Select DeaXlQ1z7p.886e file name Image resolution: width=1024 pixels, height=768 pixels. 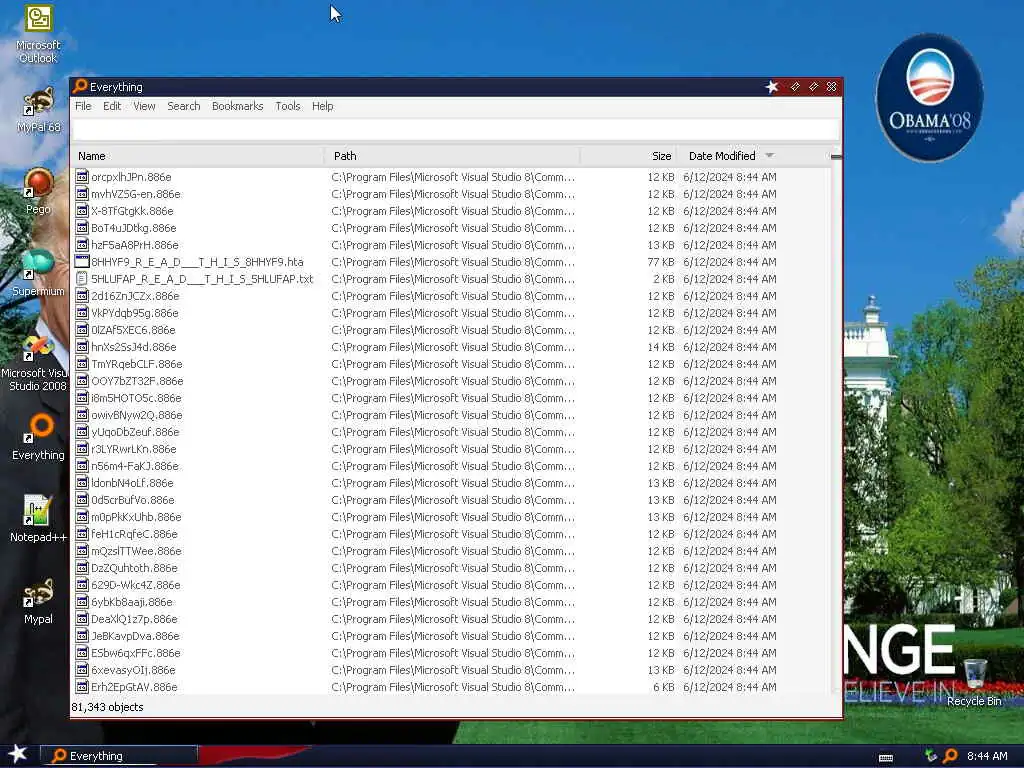point(134,618)
